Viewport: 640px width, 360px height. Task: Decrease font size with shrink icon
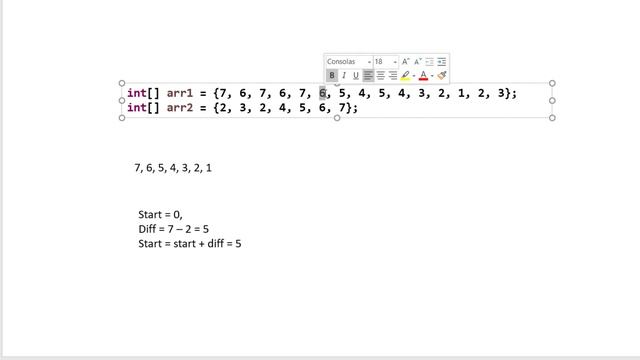(418, 62)
